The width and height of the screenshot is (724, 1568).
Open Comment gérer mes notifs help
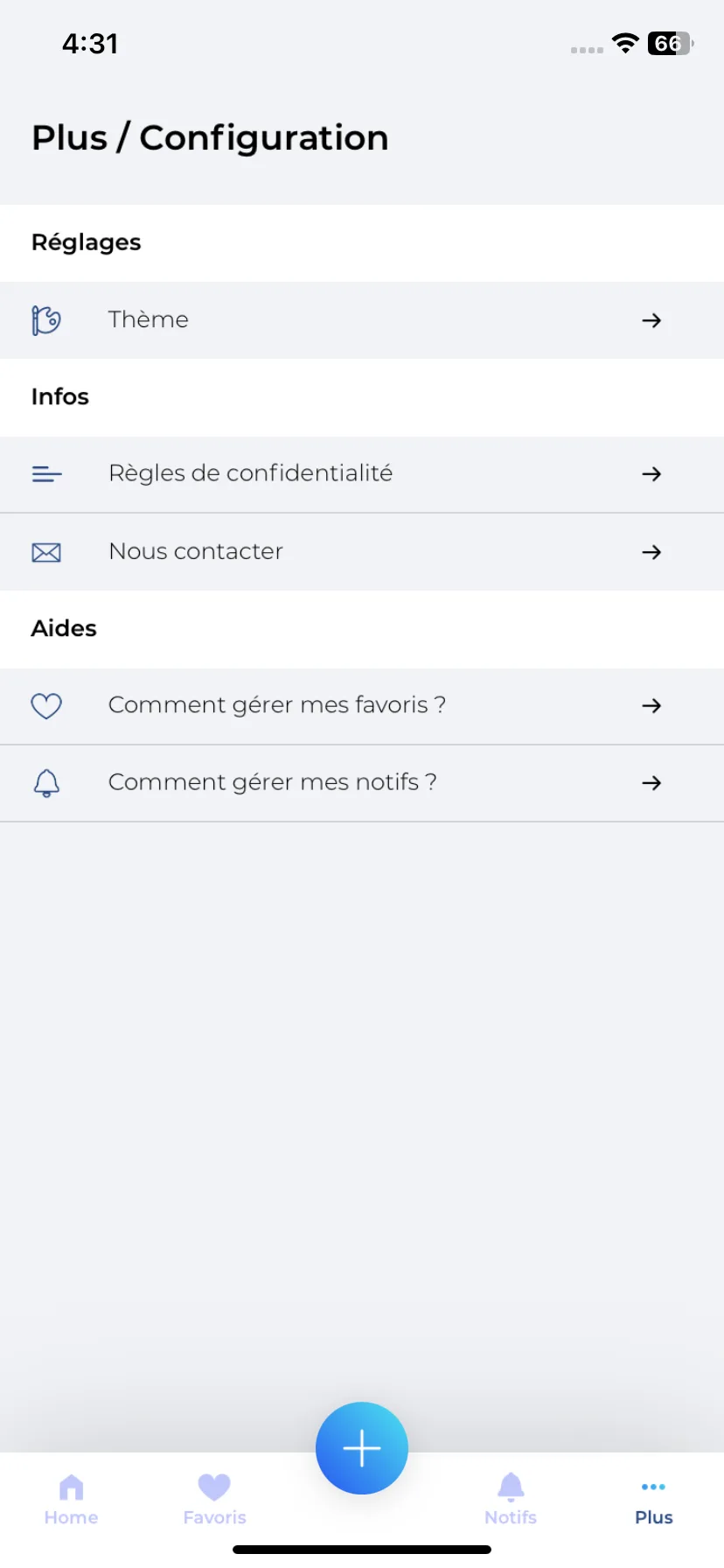pos(362,783)
